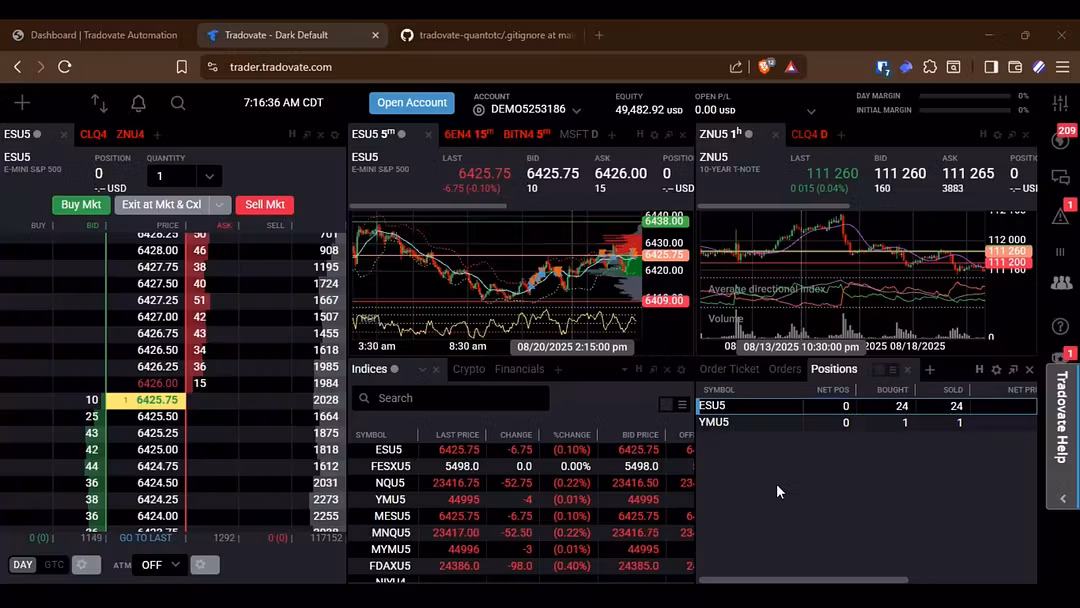Click Exit at Mkt & Cxl button
The width and height of the screenshot is (1080, 608).
pos(162,205)
